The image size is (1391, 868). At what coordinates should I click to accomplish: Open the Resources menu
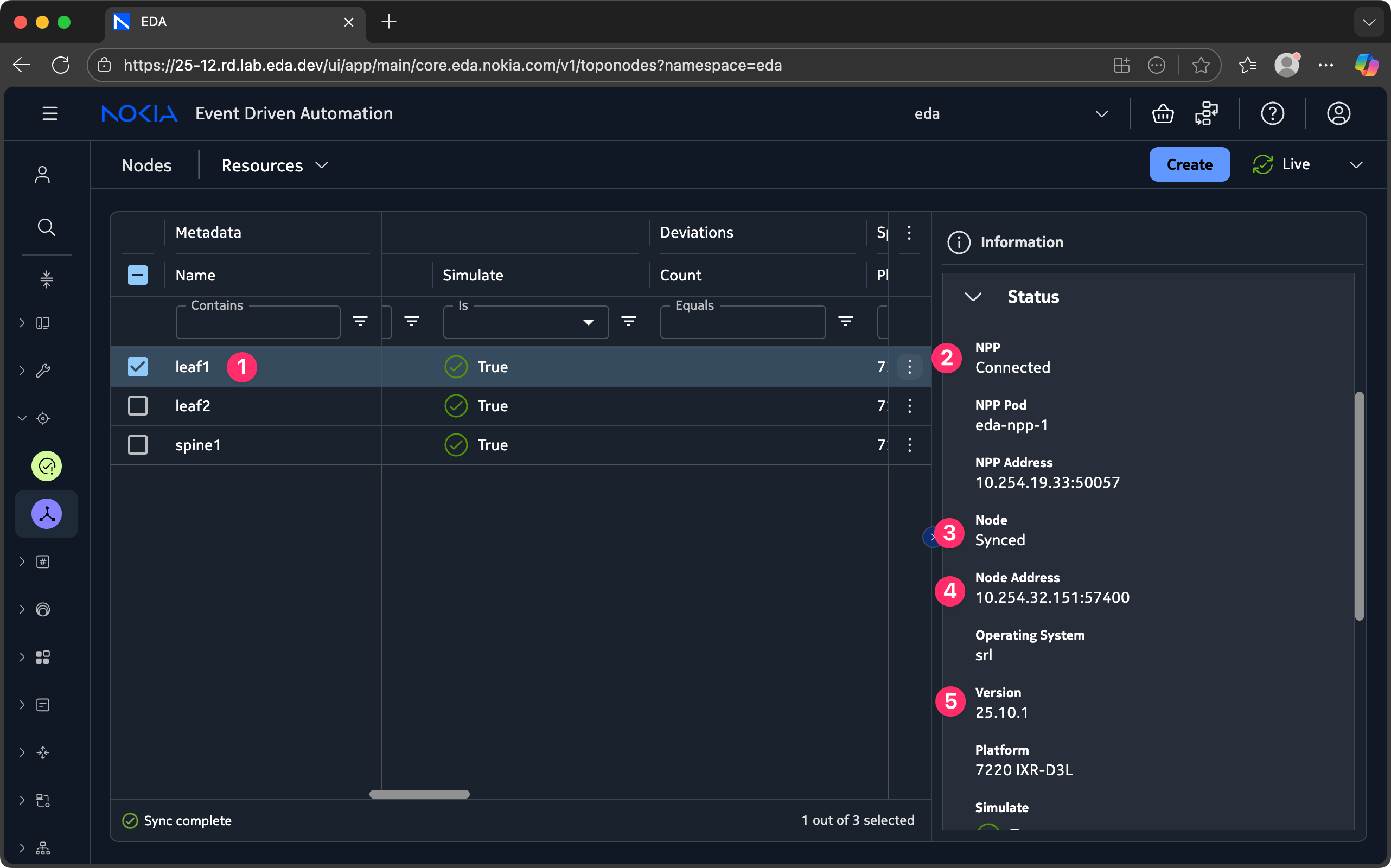click(x=275, y=165)
